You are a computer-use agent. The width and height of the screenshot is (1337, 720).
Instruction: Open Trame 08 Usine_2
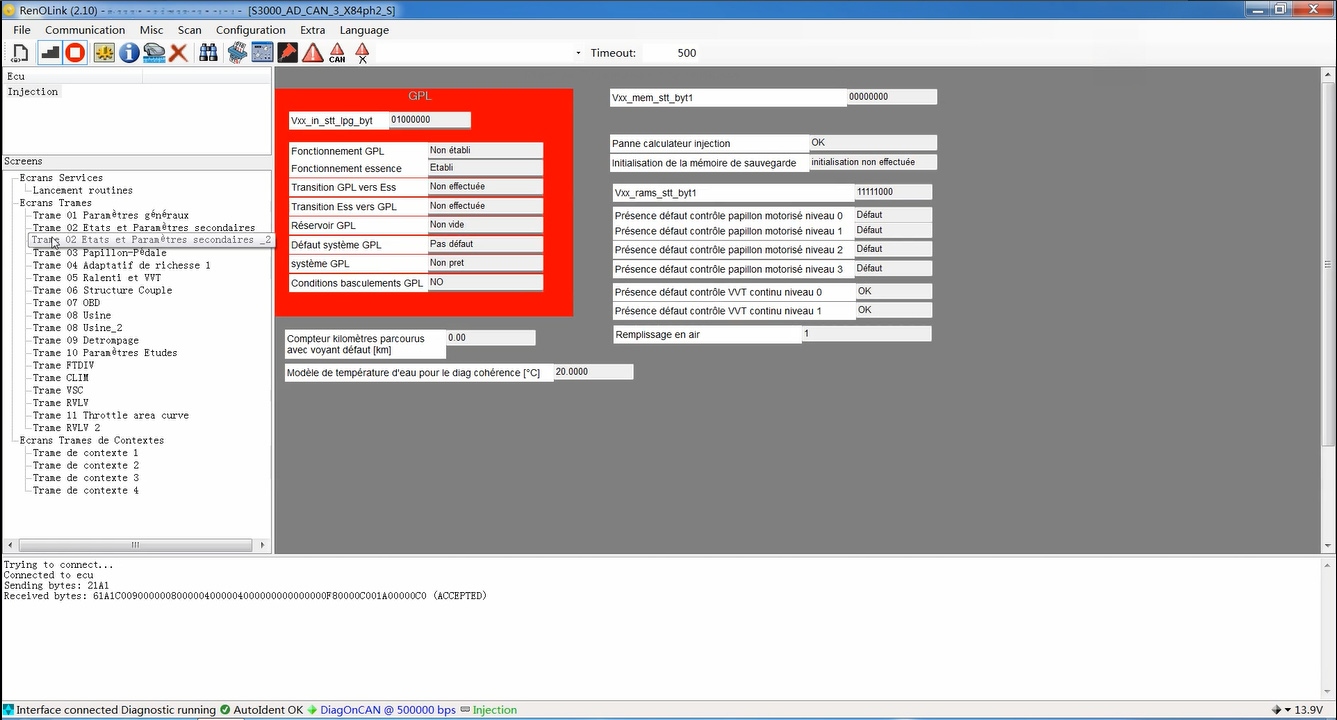(78, 328)
